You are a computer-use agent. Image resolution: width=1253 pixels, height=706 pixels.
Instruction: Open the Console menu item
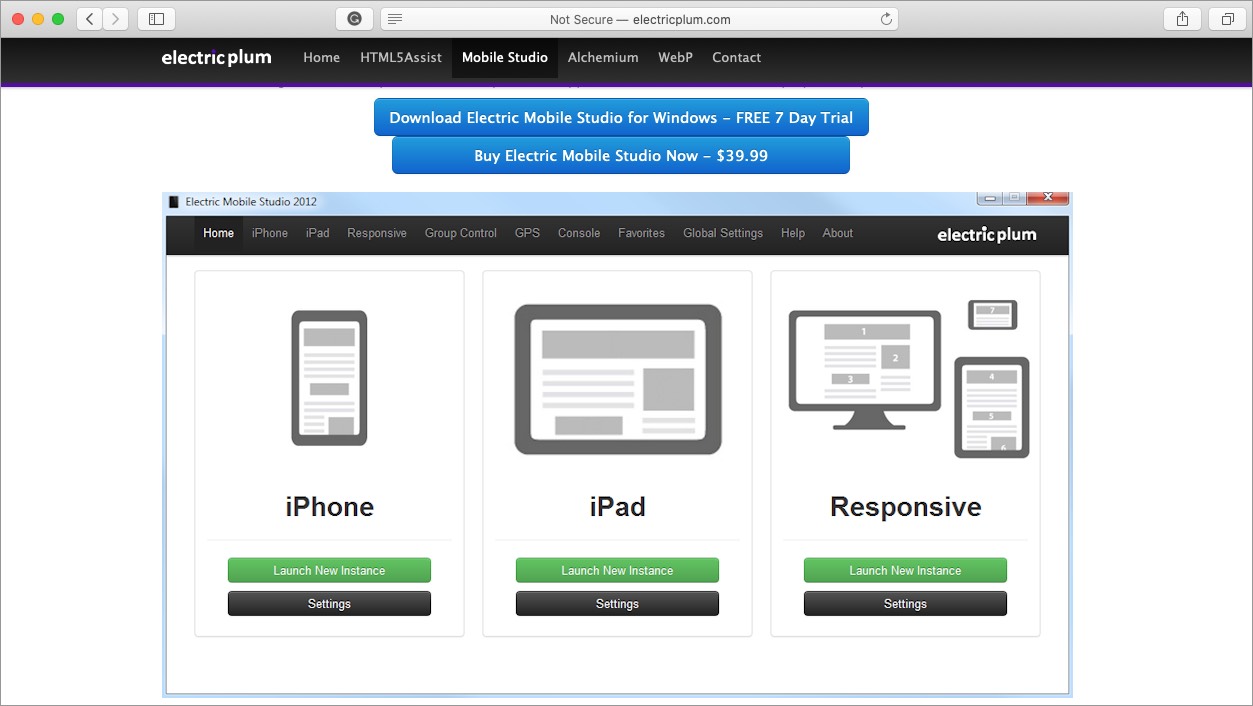pyautogui.click(x=578, y=233)
